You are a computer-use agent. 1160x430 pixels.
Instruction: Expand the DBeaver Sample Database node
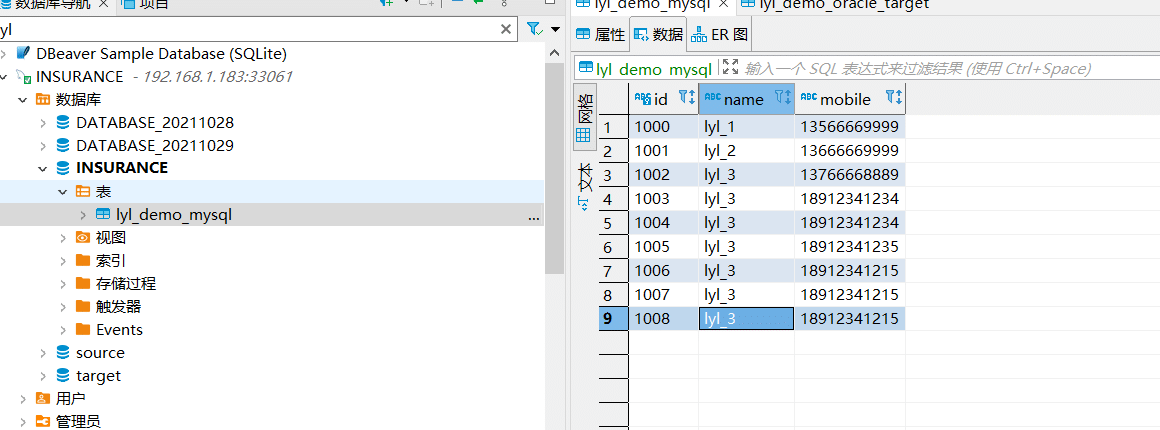tap(5, 53)
